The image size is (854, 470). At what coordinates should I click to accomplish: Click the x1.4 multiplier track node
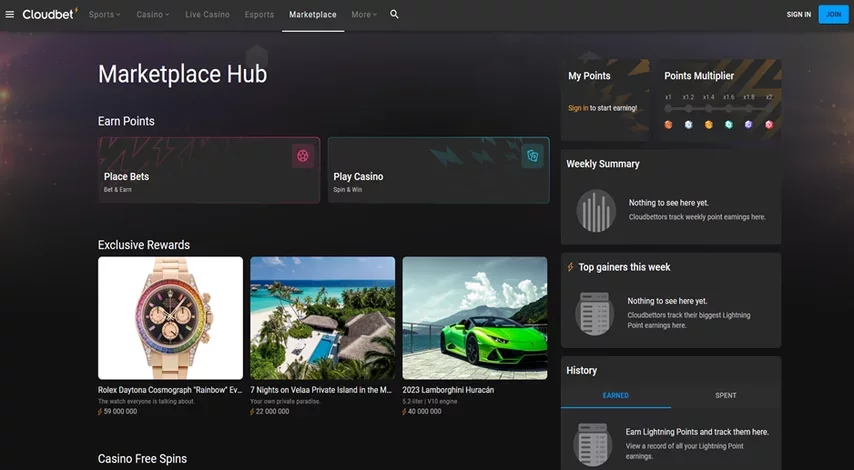click(709, 108)
